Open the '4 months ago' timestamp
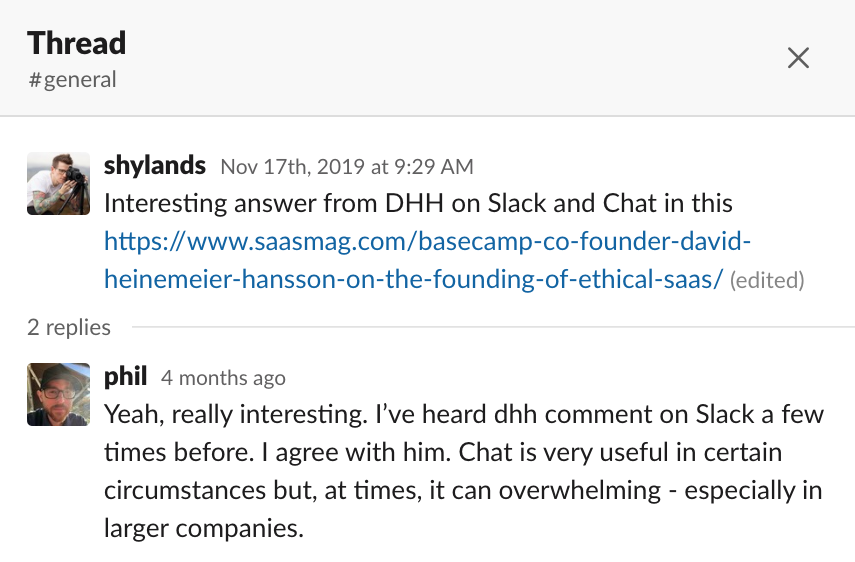Image resolution: width=855 pixels, height=562 pixels. coord(223,378)
